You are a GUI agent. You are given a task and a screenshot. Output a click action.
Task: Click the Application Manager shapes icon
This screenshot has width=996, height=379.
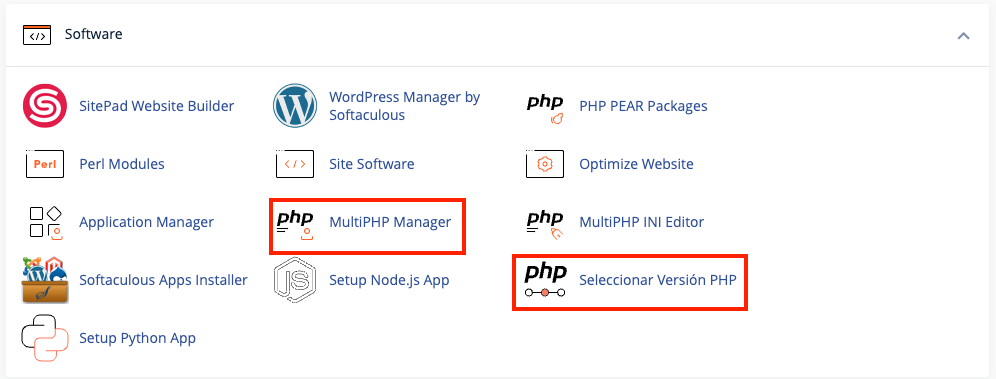pyautogui.click(x=46, y=222)
